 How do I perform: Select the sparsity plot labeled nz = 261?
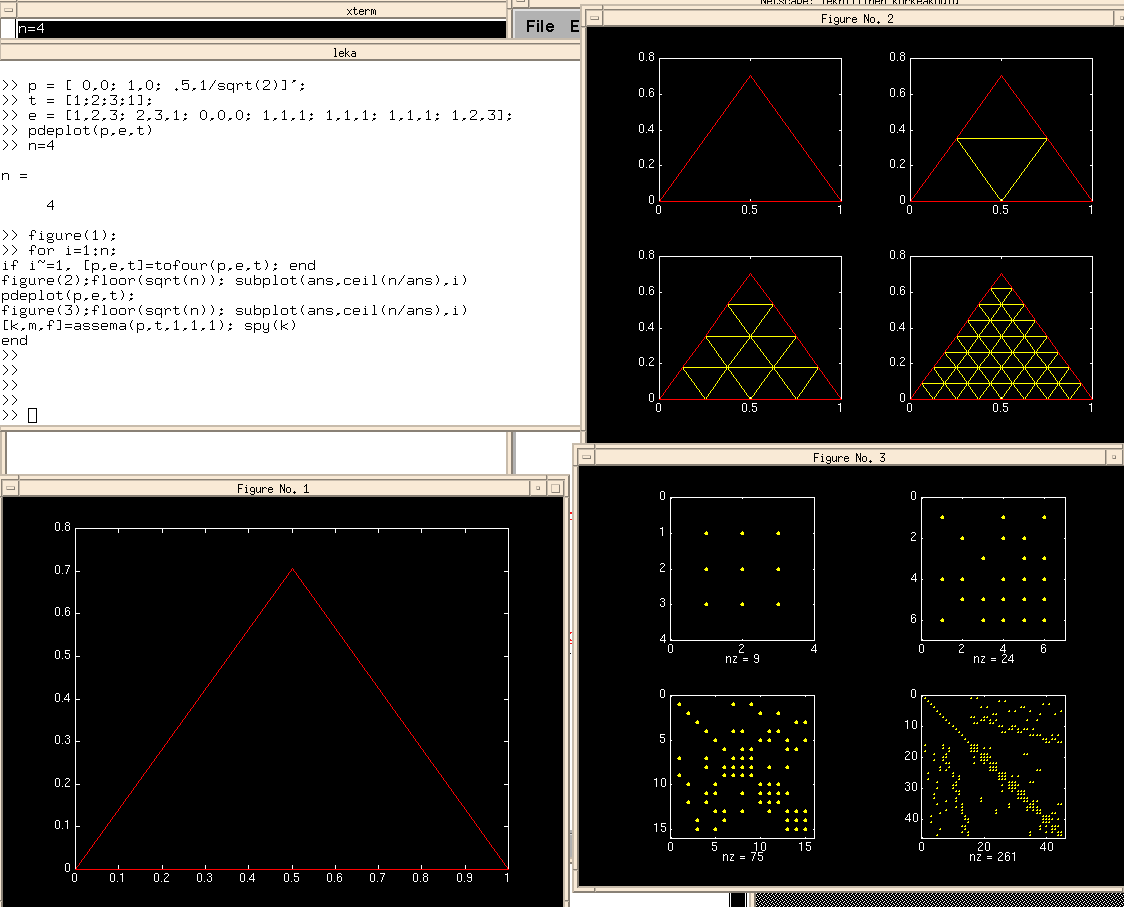pos(993,766)
